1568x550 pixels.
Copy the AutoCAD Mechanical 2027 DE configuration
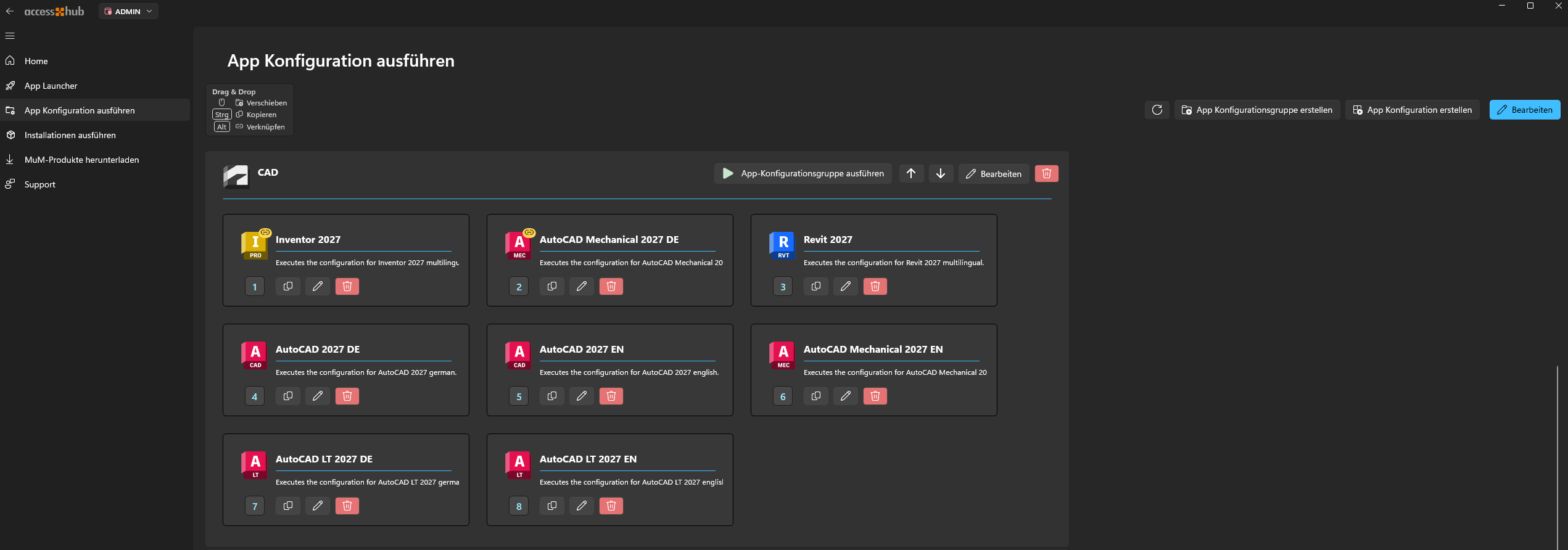tap(552, 286)
